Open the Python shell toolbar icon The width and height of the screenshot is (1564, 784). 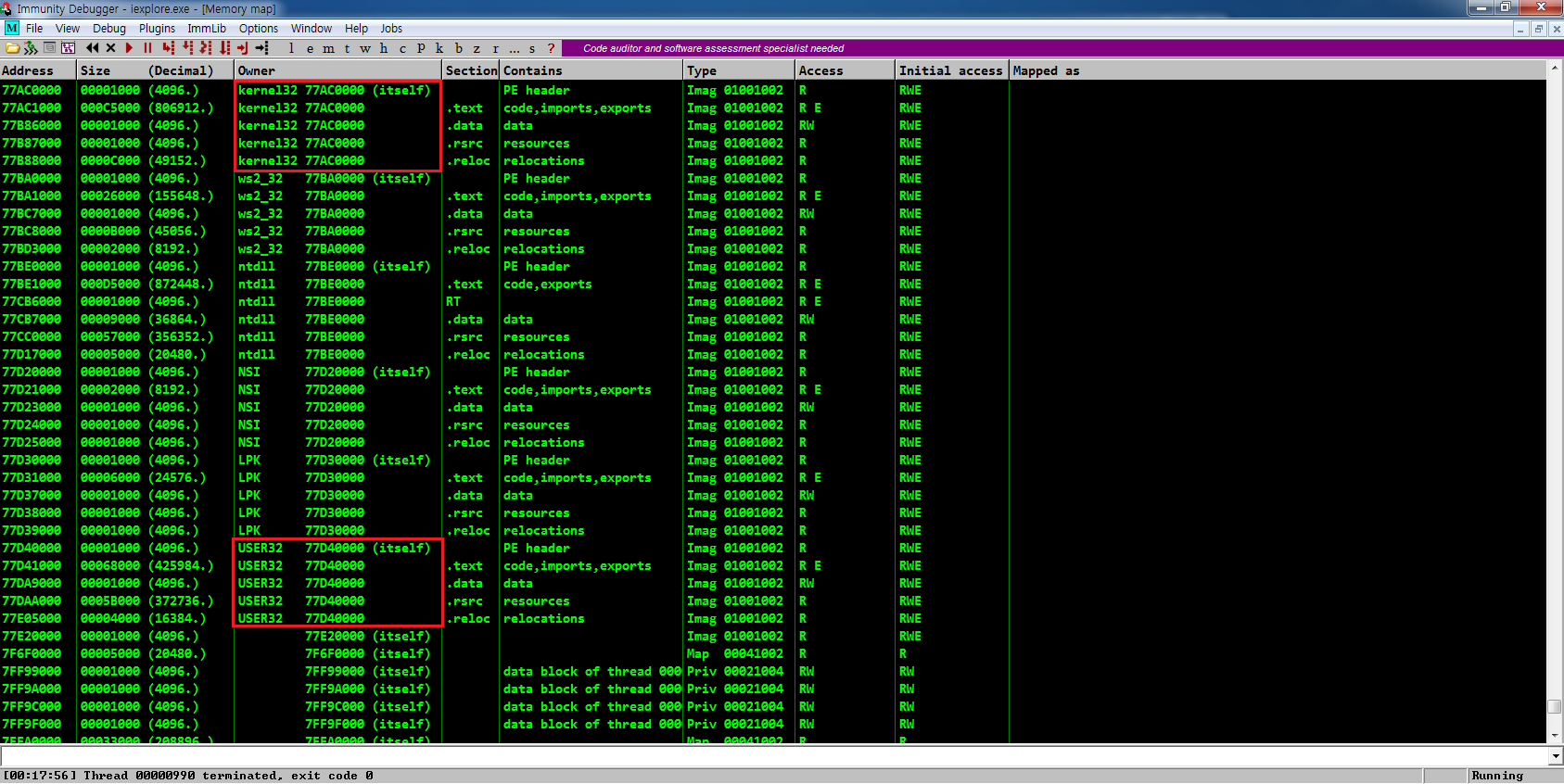pyautogui.click(x=31, y=48)
